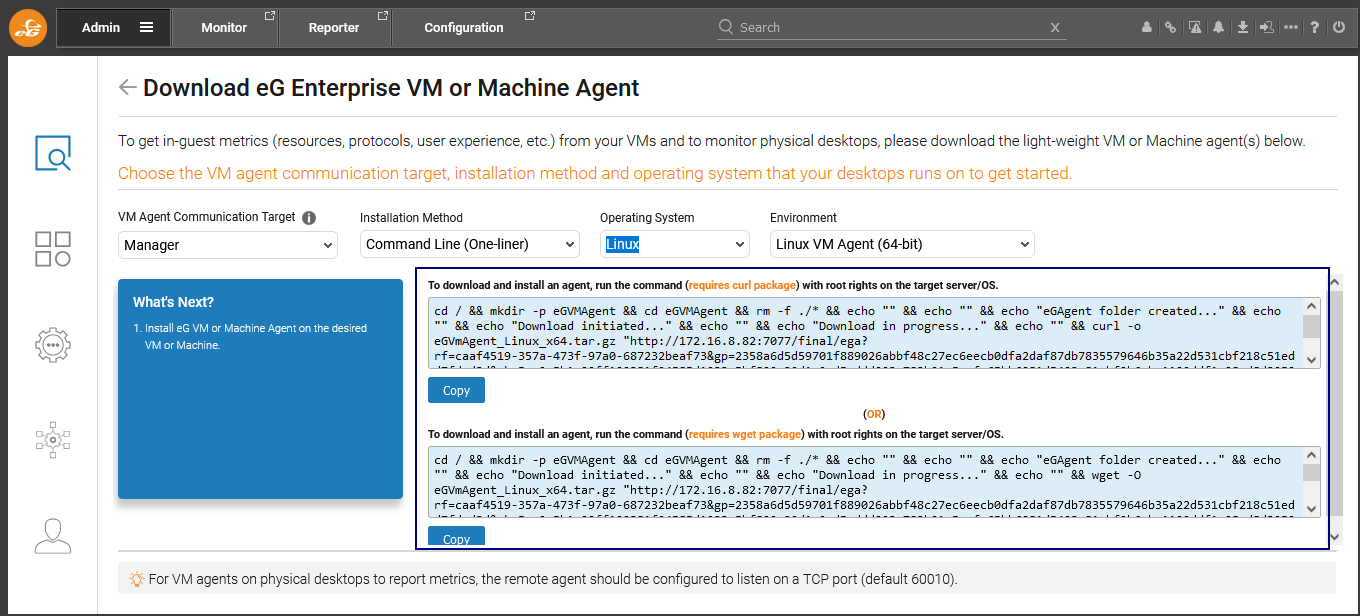Screen dimensions: 1360x616
Task: Open the user profile icon in the header
Action: click(x=1147, y=28)
